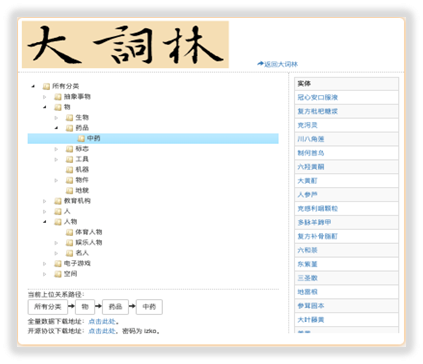Collapse the 人物 tree node
423x364 pixels.
(x=45, y=222)
